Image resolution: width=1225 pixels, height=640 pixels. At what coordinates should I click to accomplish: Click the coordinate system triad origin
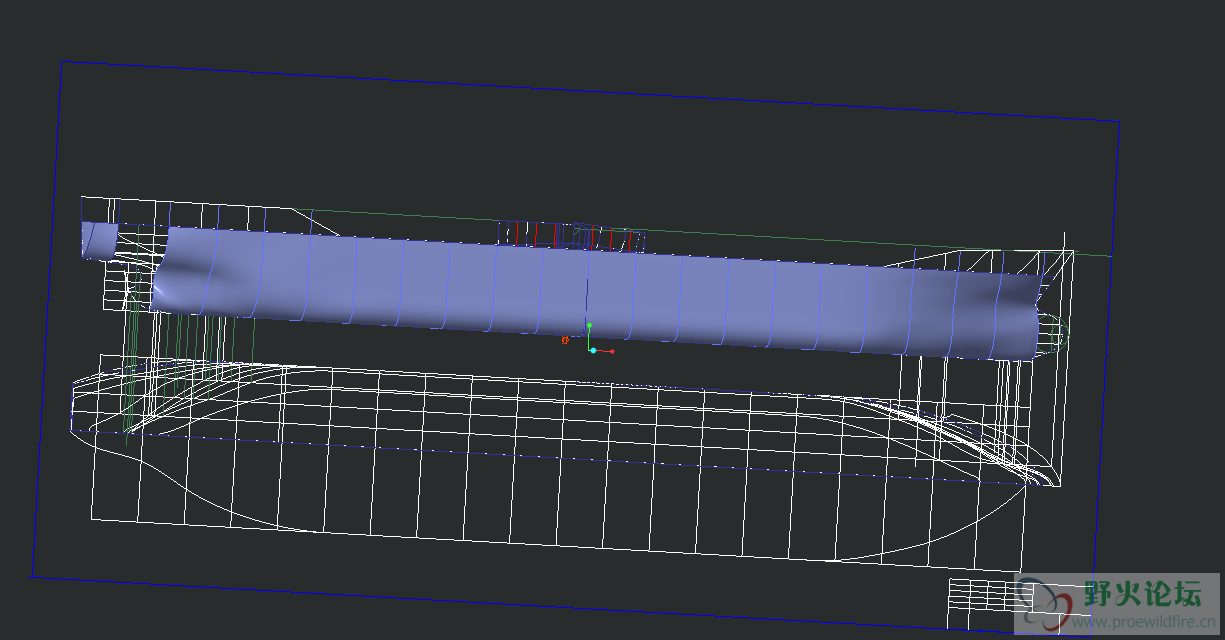click(x=592, y=350)
